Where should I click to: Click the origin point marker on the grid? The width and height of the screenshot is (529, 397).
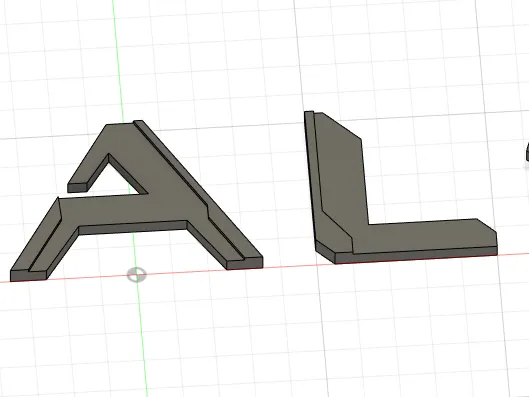point(137,275)
